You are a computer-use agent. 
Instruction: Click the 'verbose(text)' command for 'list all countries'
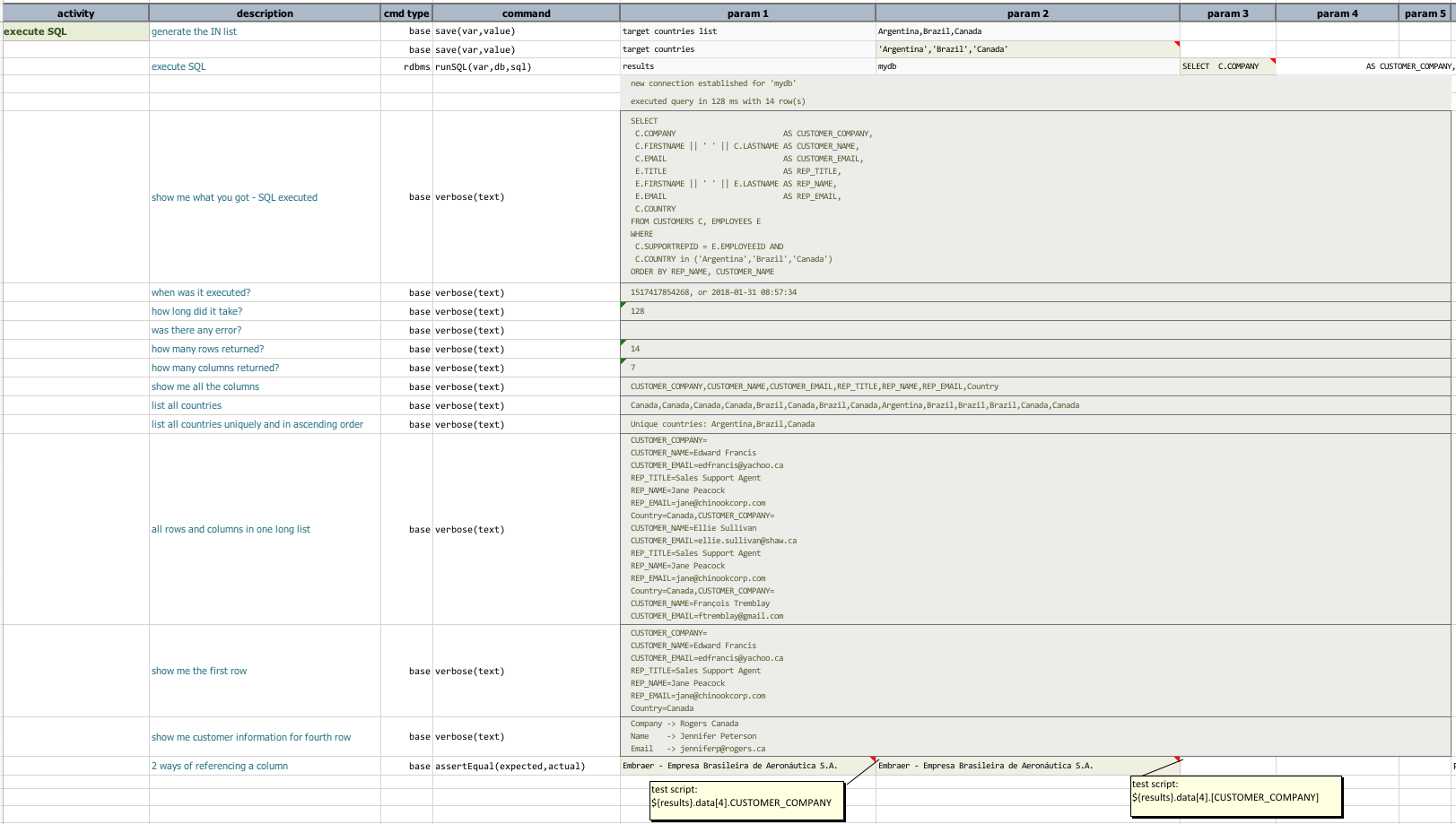[x=527, y=405]
